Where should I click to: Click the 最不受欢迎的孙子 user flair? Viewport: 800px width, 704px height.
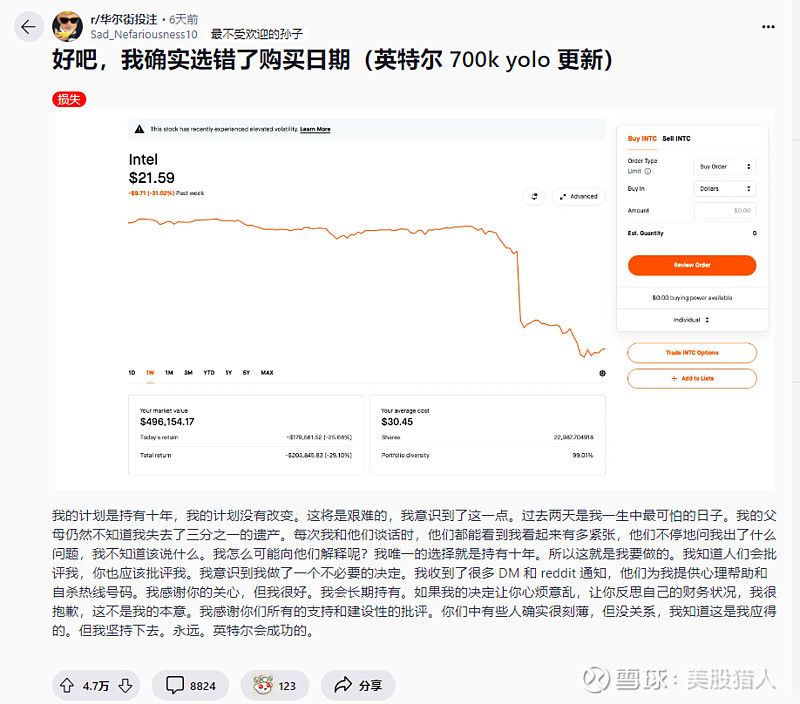257,34
